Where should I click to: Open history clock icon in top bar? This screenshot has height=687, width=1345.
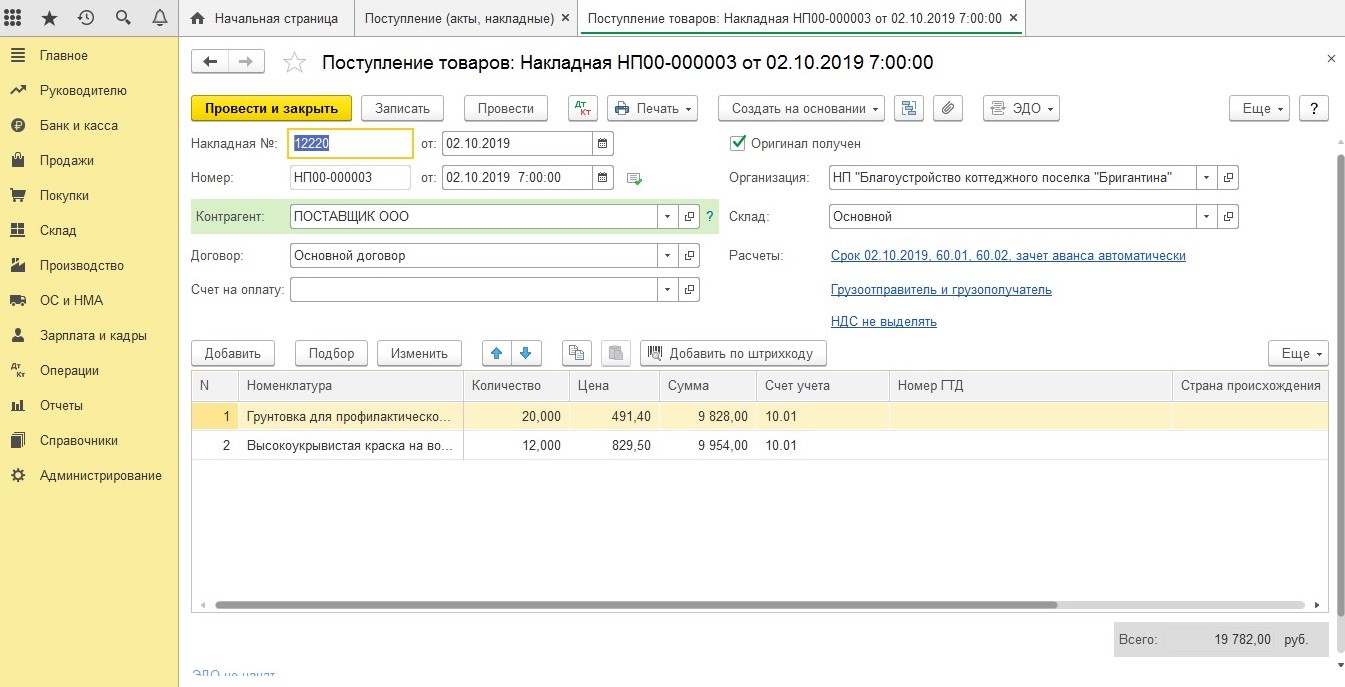(x=86, y=18)
